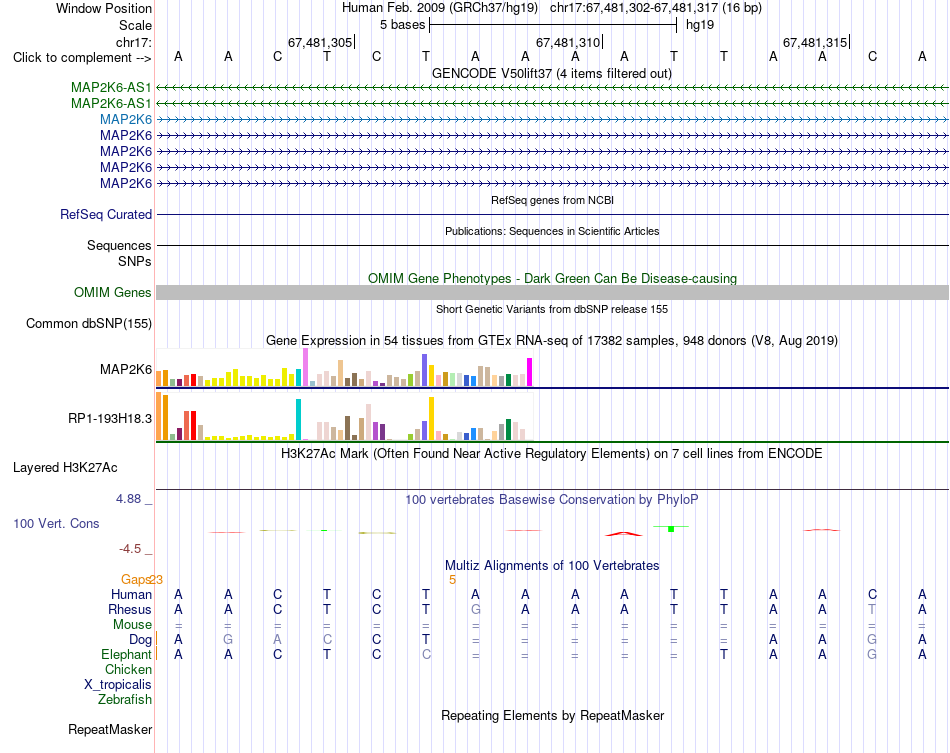950x753 pixels.
Task: Click the Window Position label
Action: (104, 8)
